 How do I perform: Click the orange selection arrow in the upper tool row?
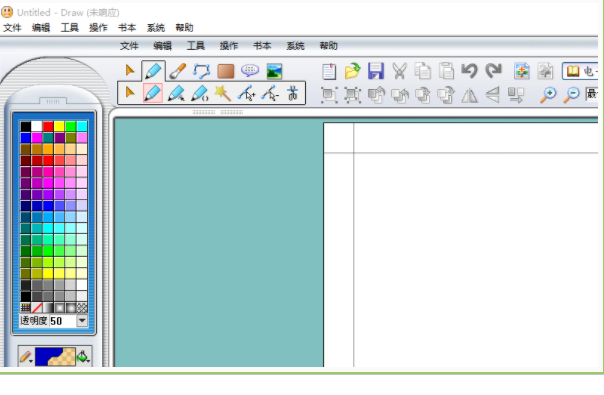[x=130, y=71]
